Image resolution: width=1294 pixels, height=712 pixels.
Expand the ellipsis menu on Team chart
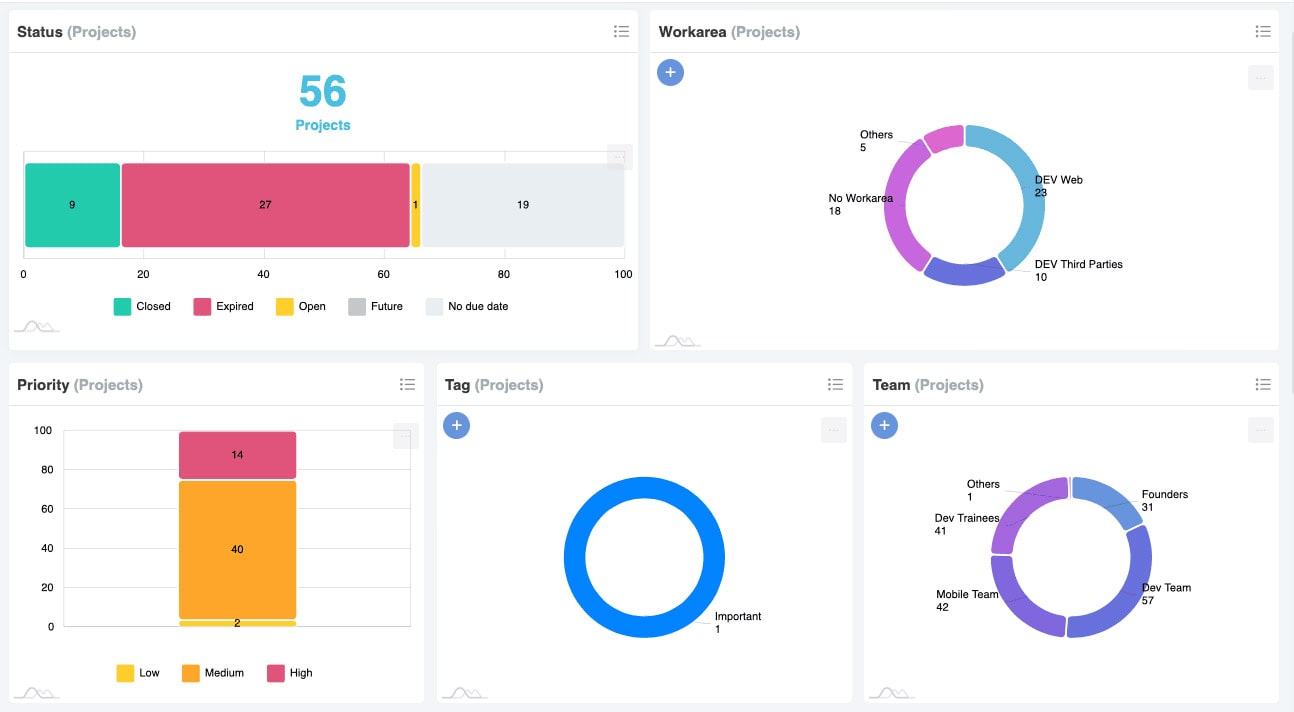pos(1260,430)
